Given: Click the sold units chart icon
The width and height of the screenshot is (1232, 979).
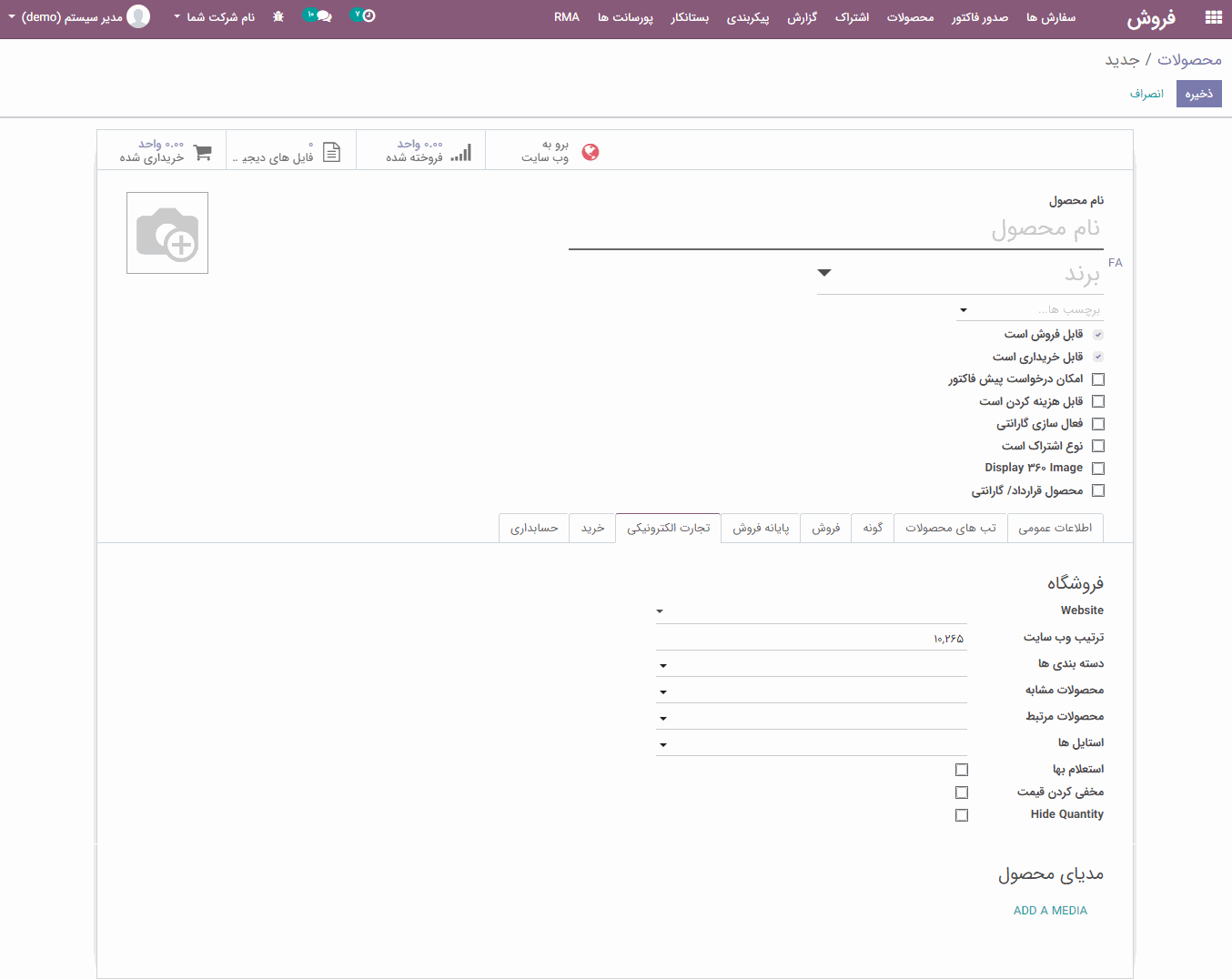Looking at the screenshot, I should pos(460,152).
